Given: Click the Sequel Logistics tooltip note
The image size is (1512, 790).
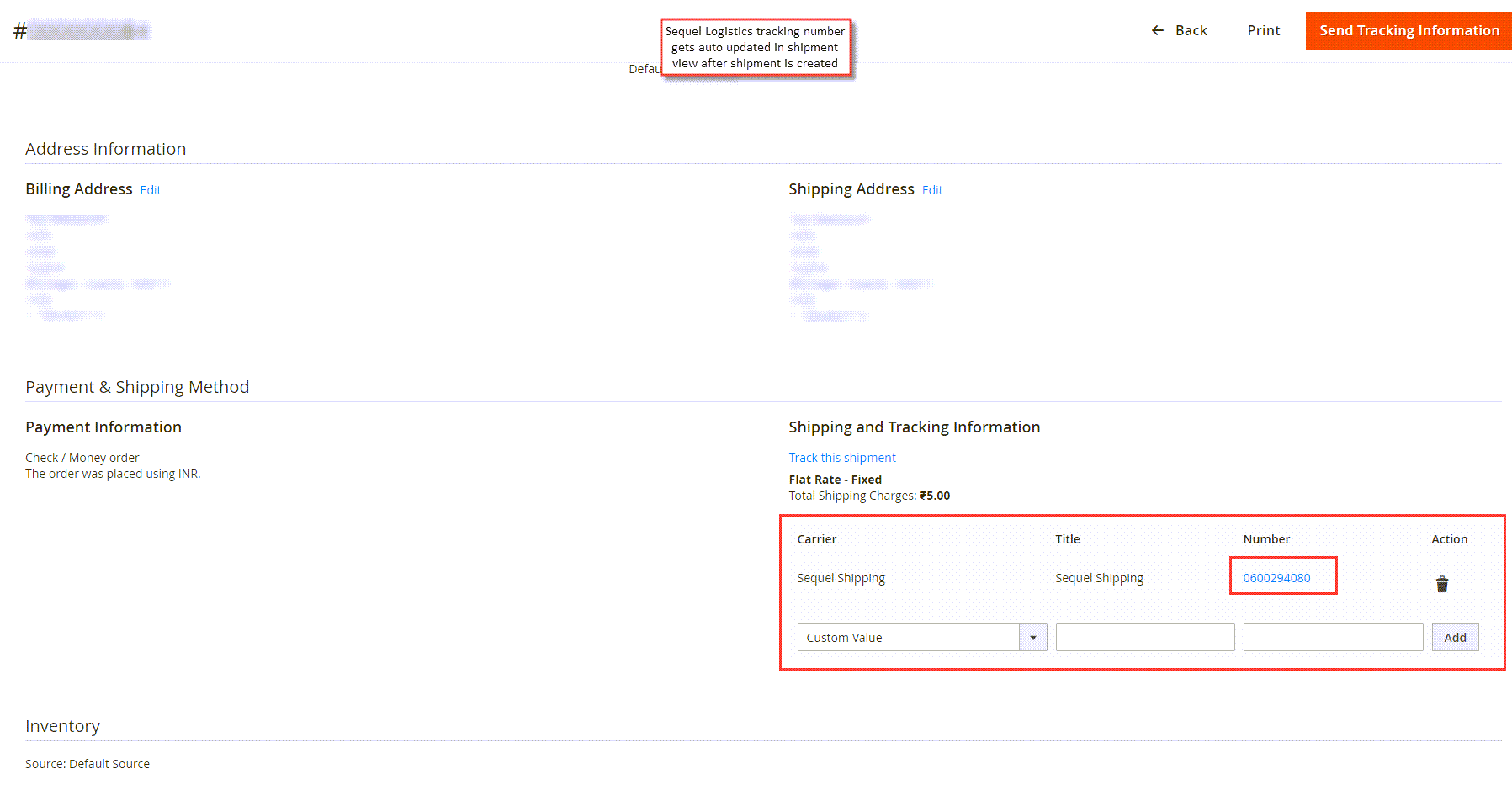Looking at the screenshot, I should point(756,47).
